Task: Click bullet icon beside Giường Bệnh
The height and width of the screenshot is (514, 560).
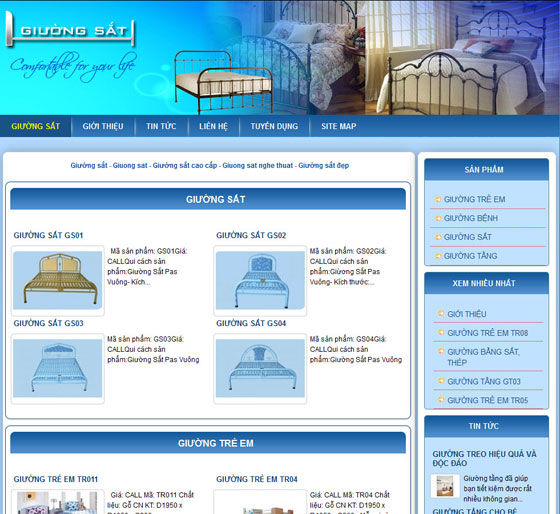Action: [438, 218]
